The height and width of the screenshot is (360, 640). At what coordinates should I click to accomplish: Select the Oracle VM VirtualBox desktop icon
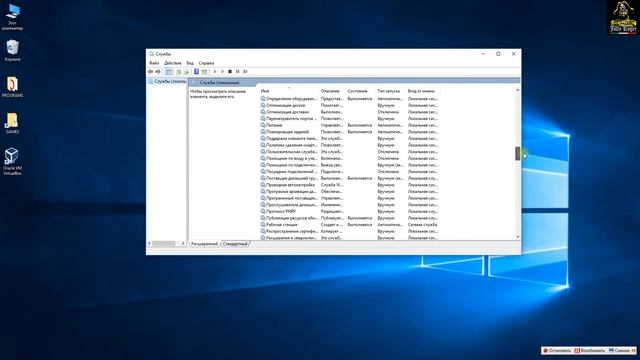pos(12,161)
